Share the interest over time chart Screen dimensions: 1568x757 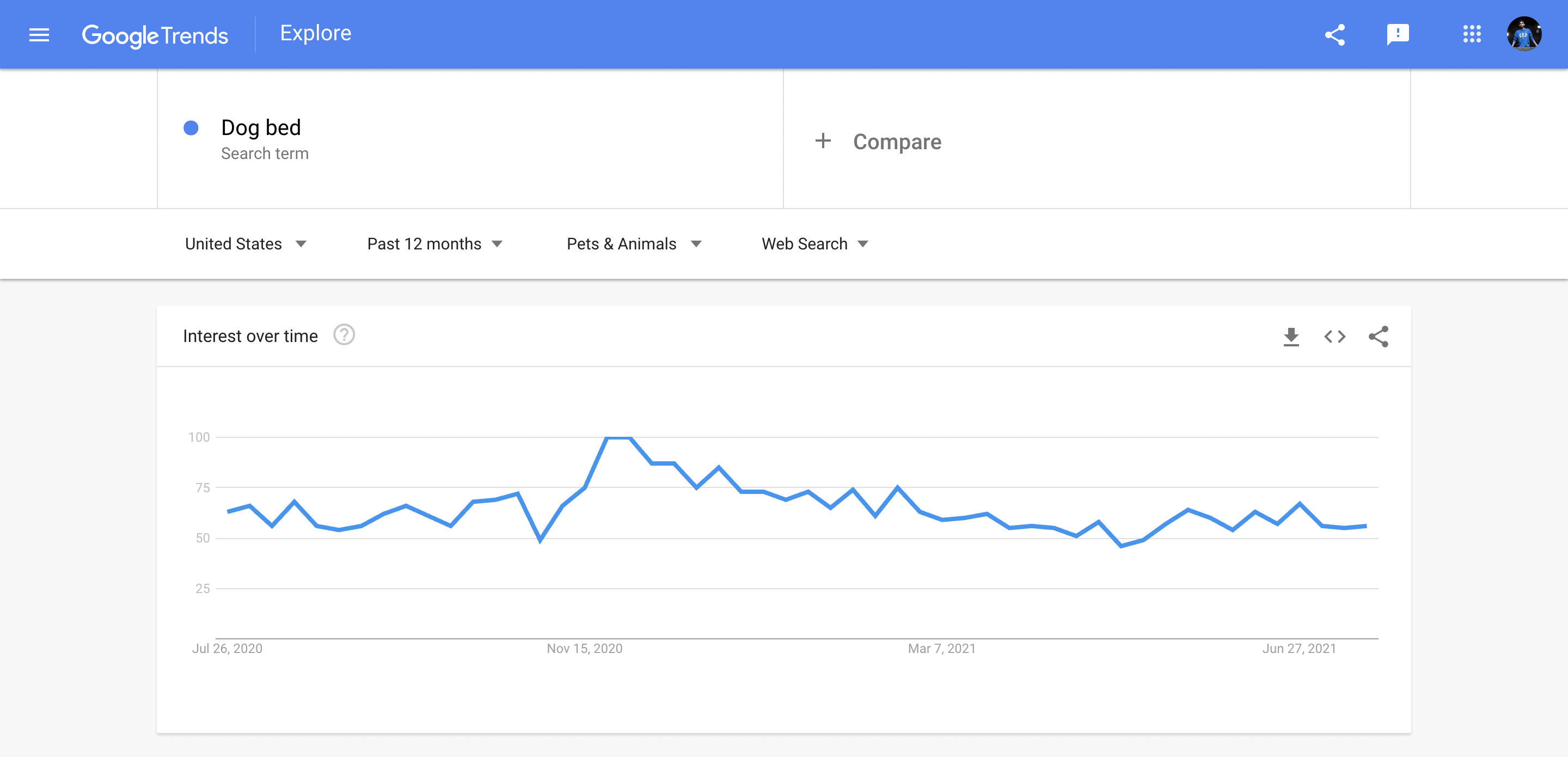[1378, 336]
